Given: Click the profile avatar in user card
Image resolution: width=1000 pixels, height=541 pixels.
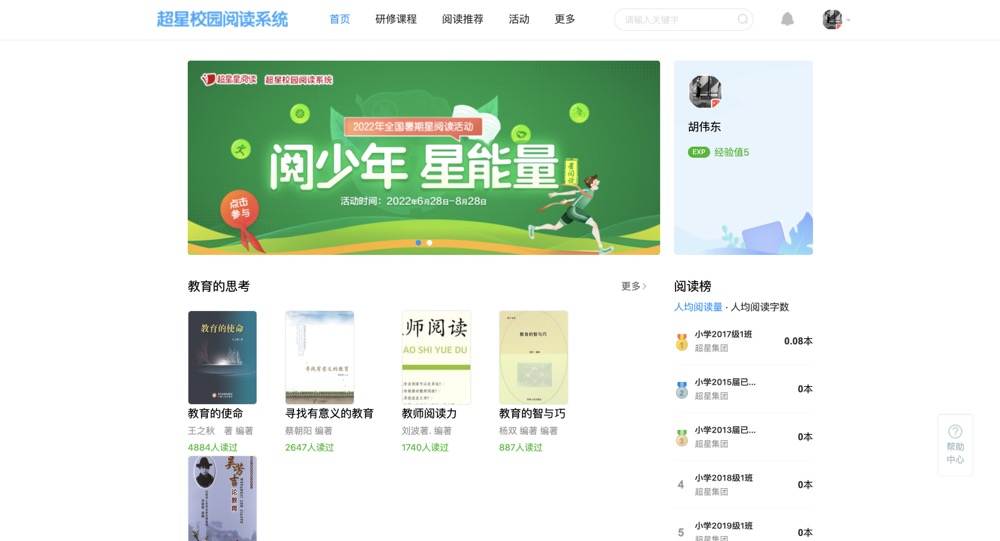Looking at the screenshot, I should click(x=705, y=91).
